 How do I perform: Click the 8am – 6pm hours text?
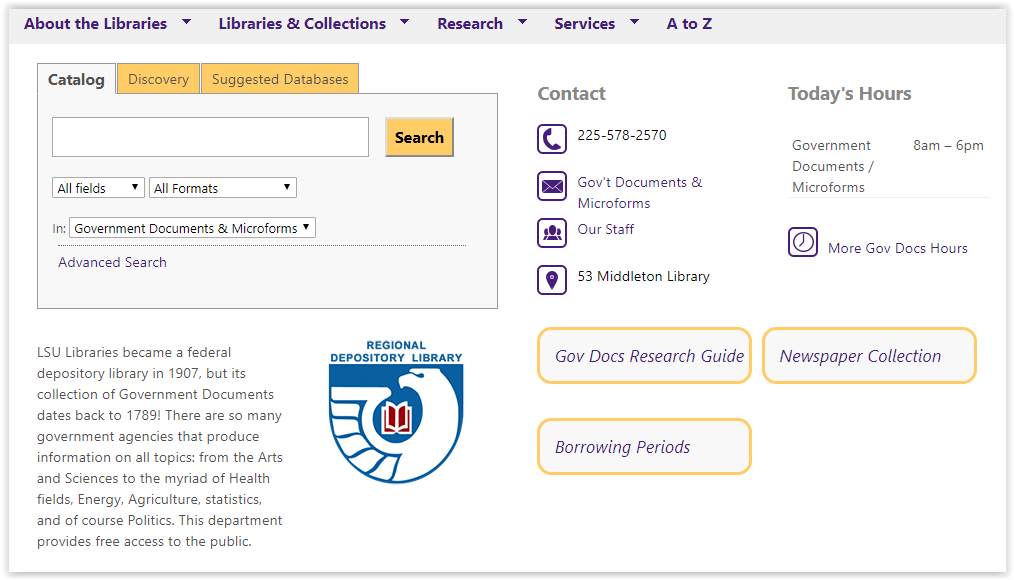point(948,145)
